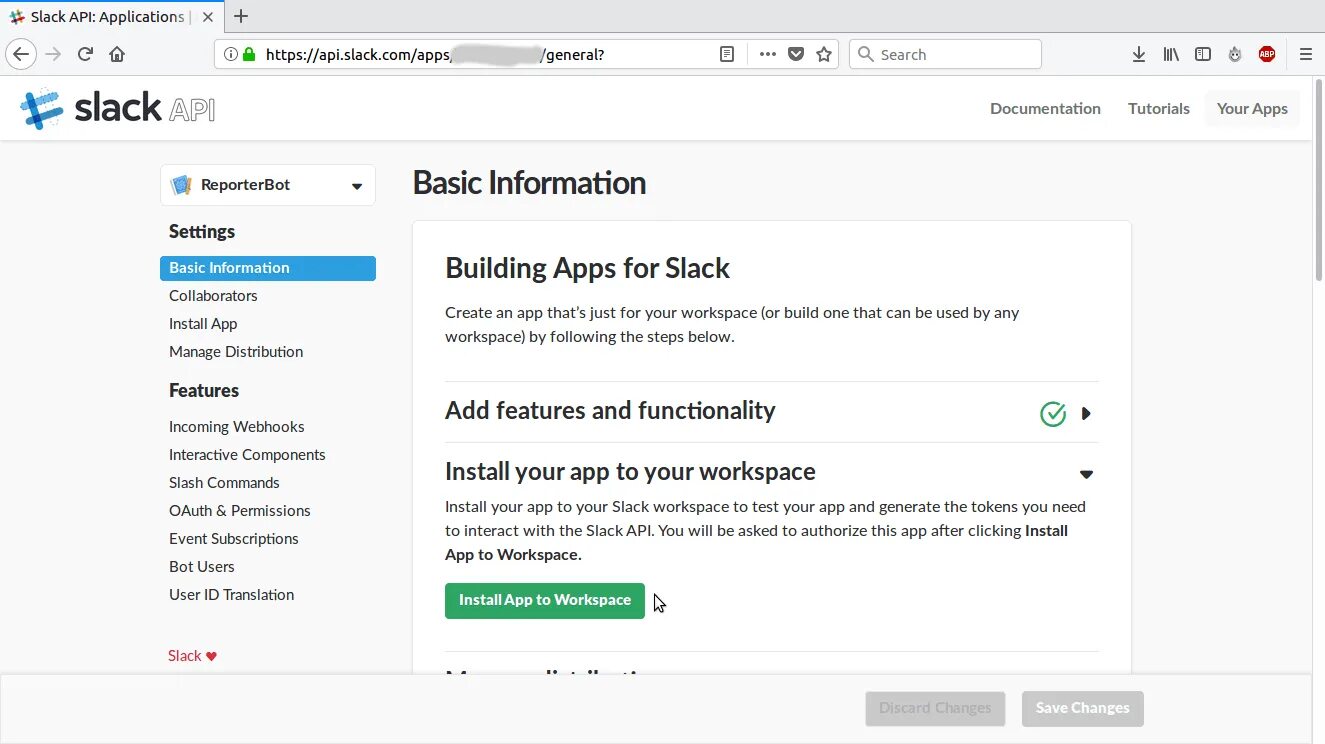
Task: Open Manage Distribution settings
Action: [x=236, y=352]
